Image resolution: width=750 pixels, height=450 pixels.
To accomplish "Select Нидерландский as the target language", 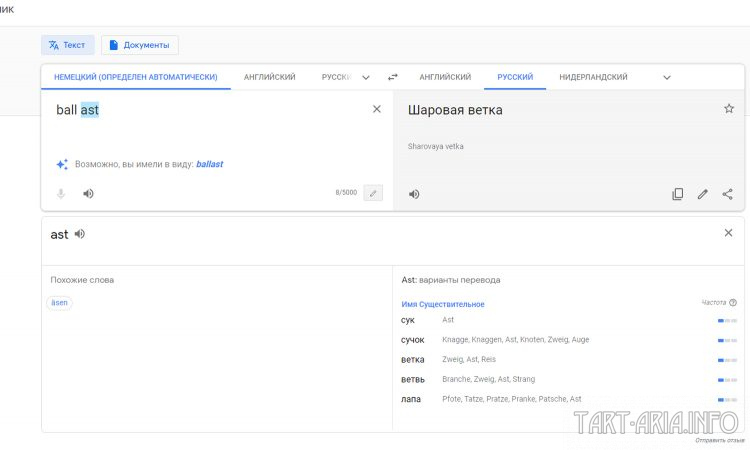I will (x=593, y=77).
